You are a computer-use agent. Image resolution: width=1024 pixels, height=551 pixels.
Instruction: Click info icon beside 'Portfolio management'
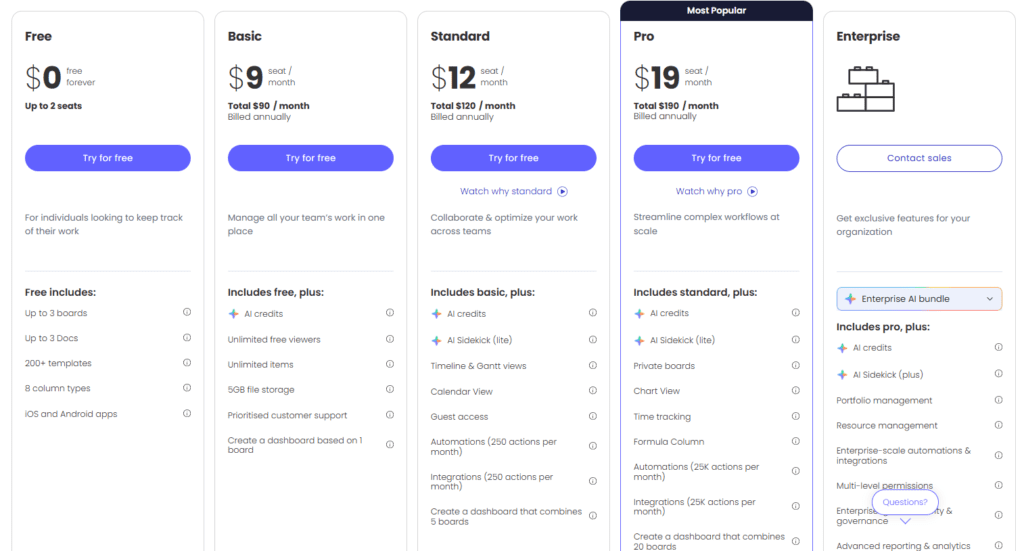[998, 399]
